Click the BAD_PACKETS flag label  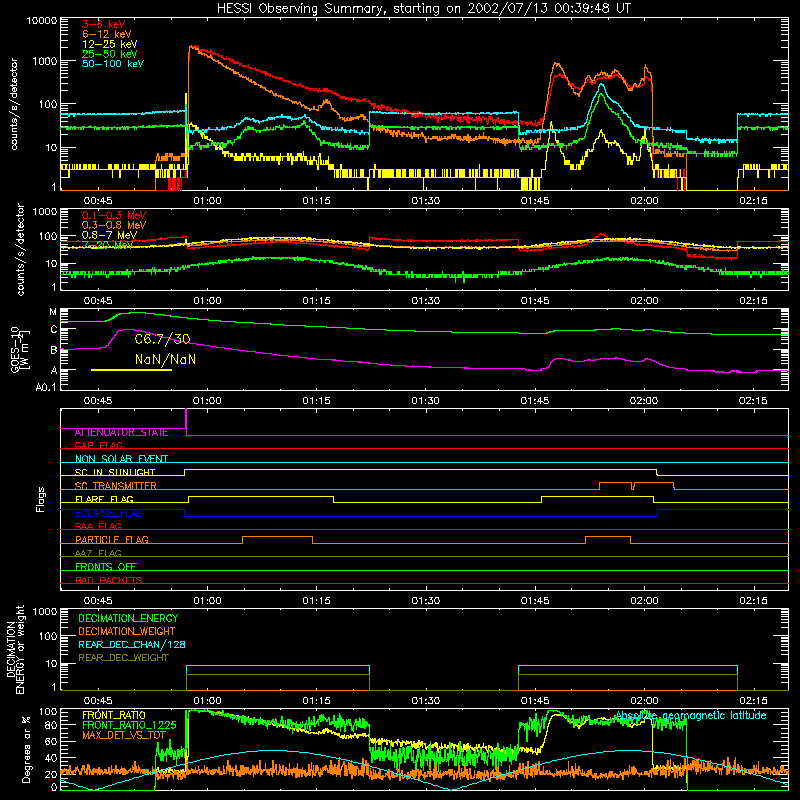[109, 580]
